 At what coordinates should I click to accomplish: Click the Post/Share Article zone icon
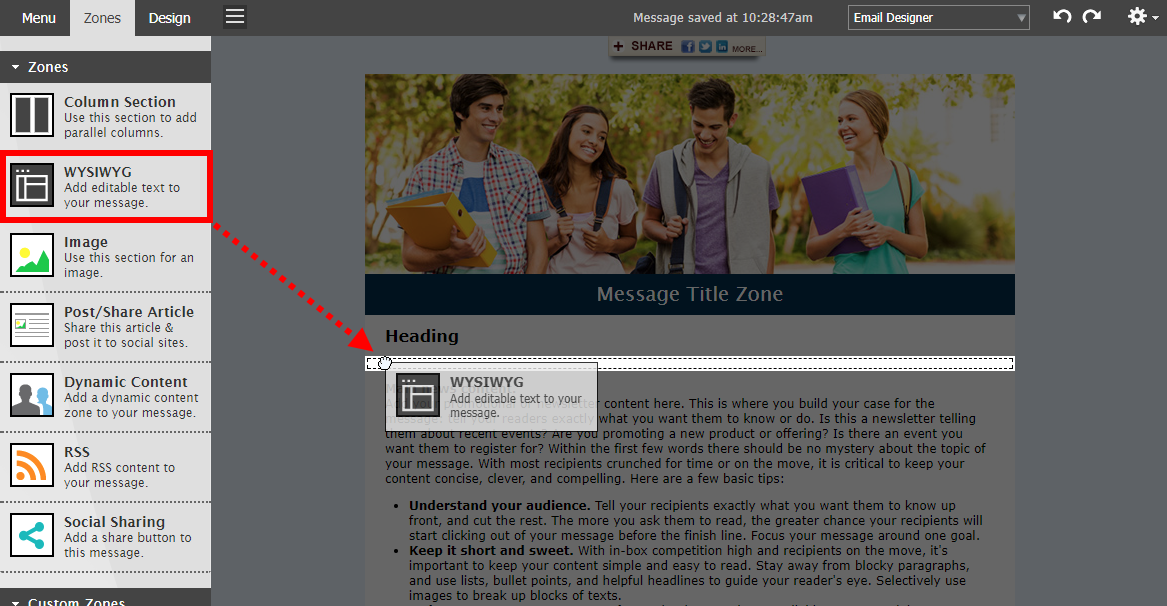[33, 325]
